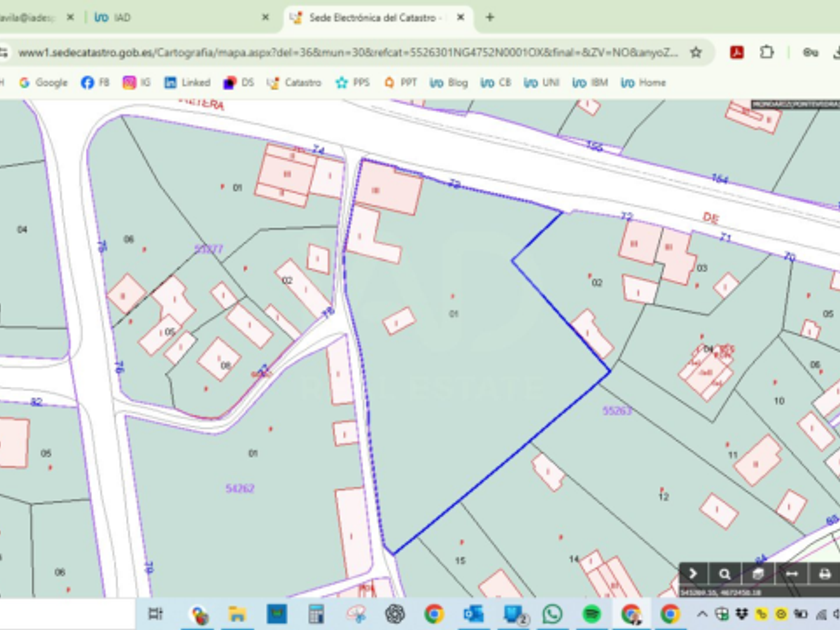
Task: Launch Spotify from the taskbar
Action: click(591, 613)
